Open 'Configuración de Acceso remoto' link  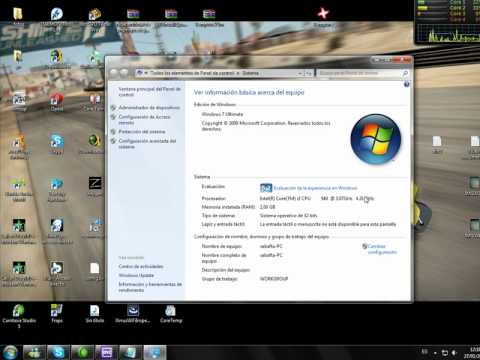pos(144,120)
